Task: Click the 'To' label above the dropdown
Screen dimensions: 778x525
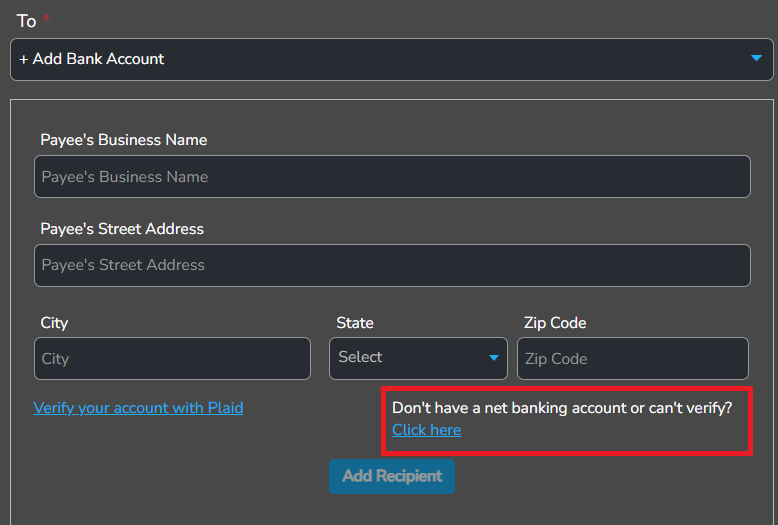Action: (x=26, y=21)
